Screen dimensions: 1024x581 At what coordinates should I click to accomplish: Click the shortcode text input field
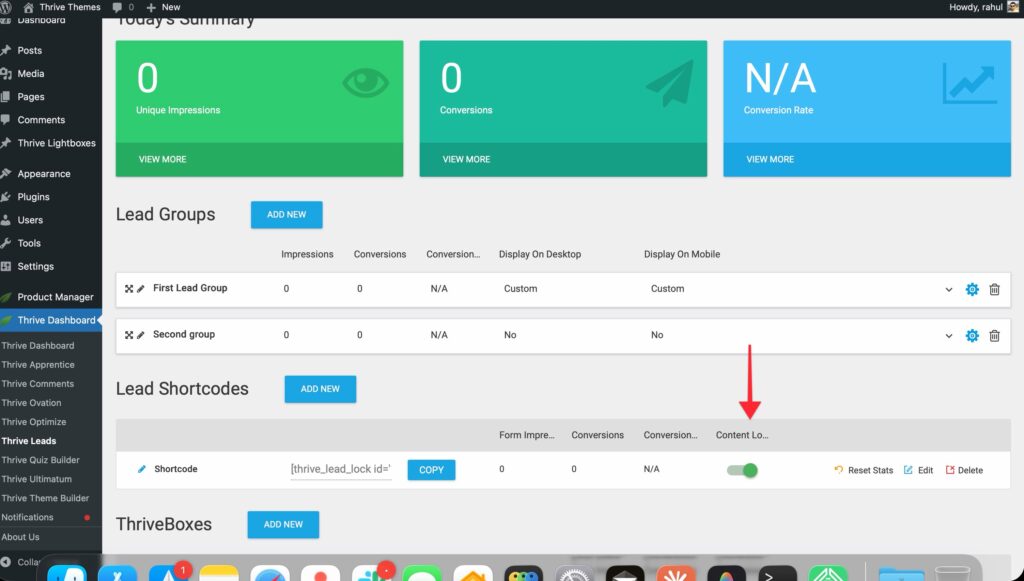click(x=341, y=469)
